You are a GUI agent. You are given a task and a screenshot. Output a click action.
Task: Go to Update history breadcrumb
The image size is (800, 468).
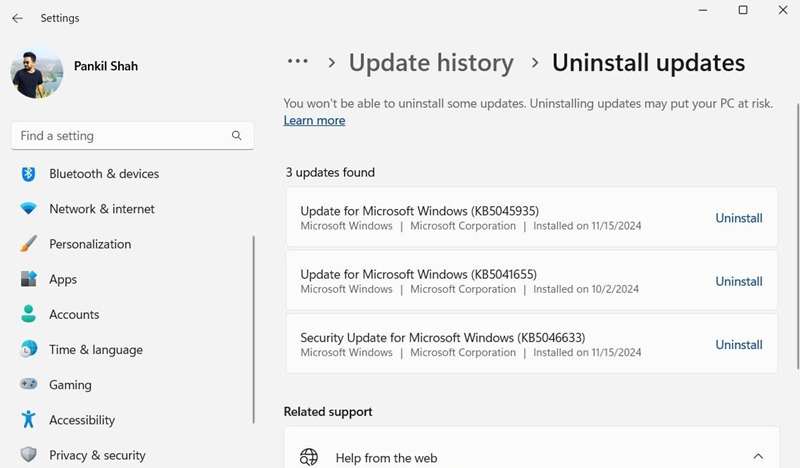click(x=431, y=63)
